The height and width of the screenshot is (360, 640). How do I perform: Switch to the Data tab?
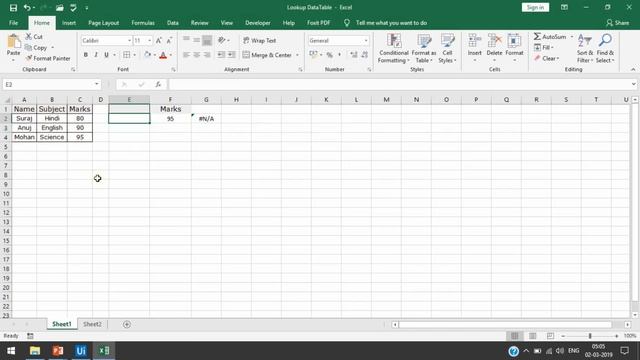[173, 23]
